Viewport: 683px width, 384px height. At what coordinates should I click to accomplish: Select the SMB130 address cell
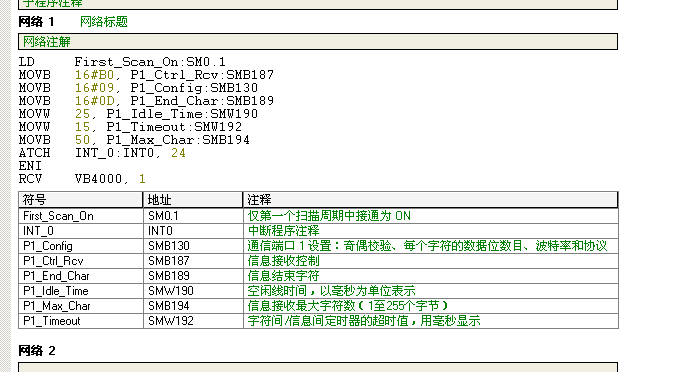coord(193,246)
